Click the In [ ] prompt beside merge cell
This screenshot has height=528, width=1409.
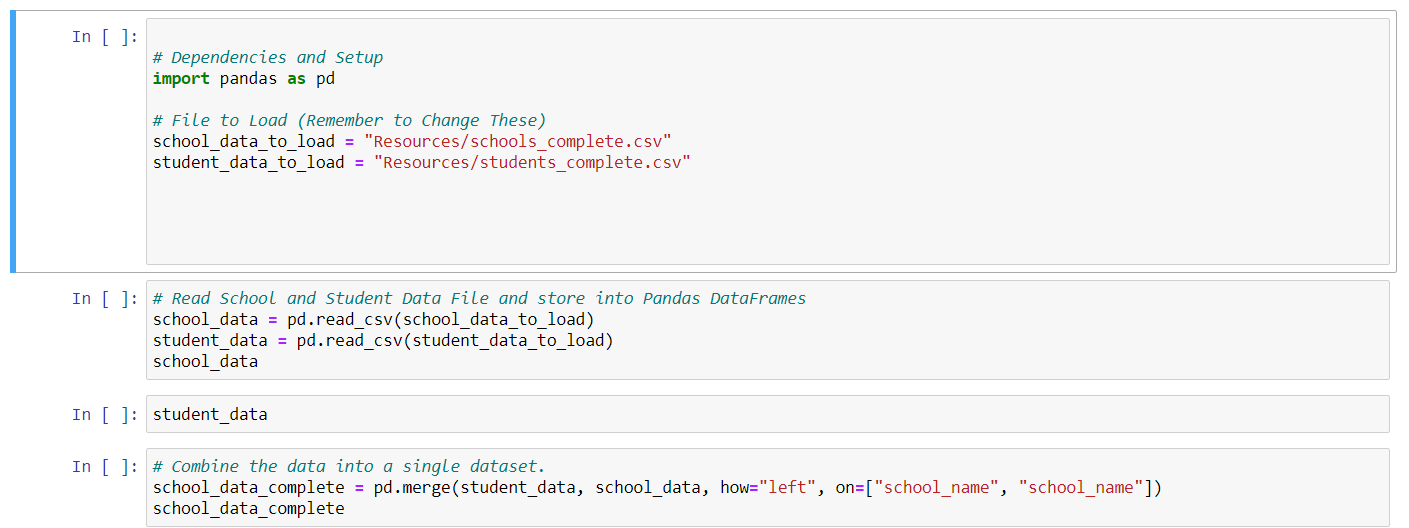(105, 466)
